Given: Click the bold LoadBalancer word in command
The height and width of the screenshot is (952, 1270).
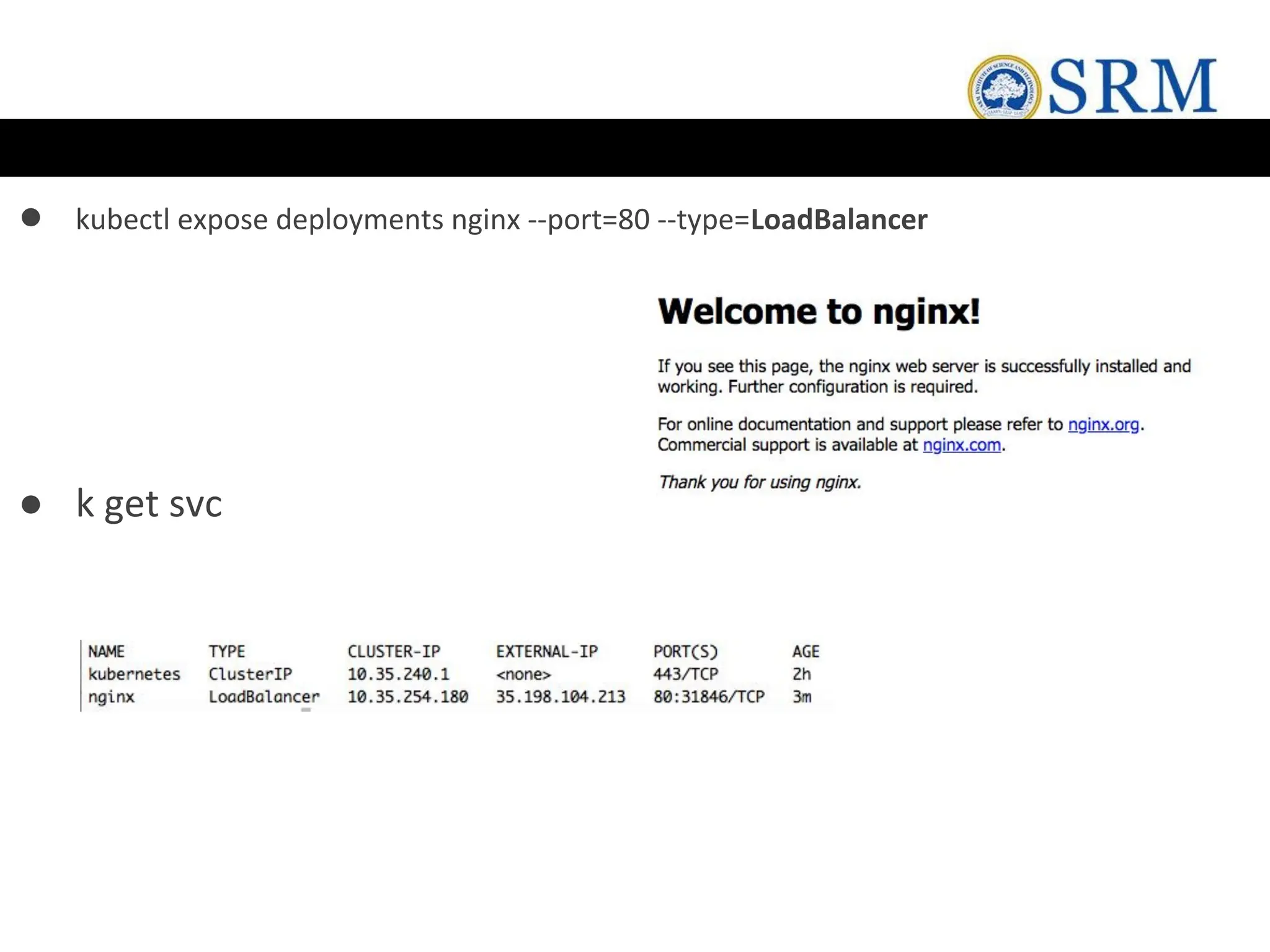Looking at the screenshot, I should tap(838, 219).
